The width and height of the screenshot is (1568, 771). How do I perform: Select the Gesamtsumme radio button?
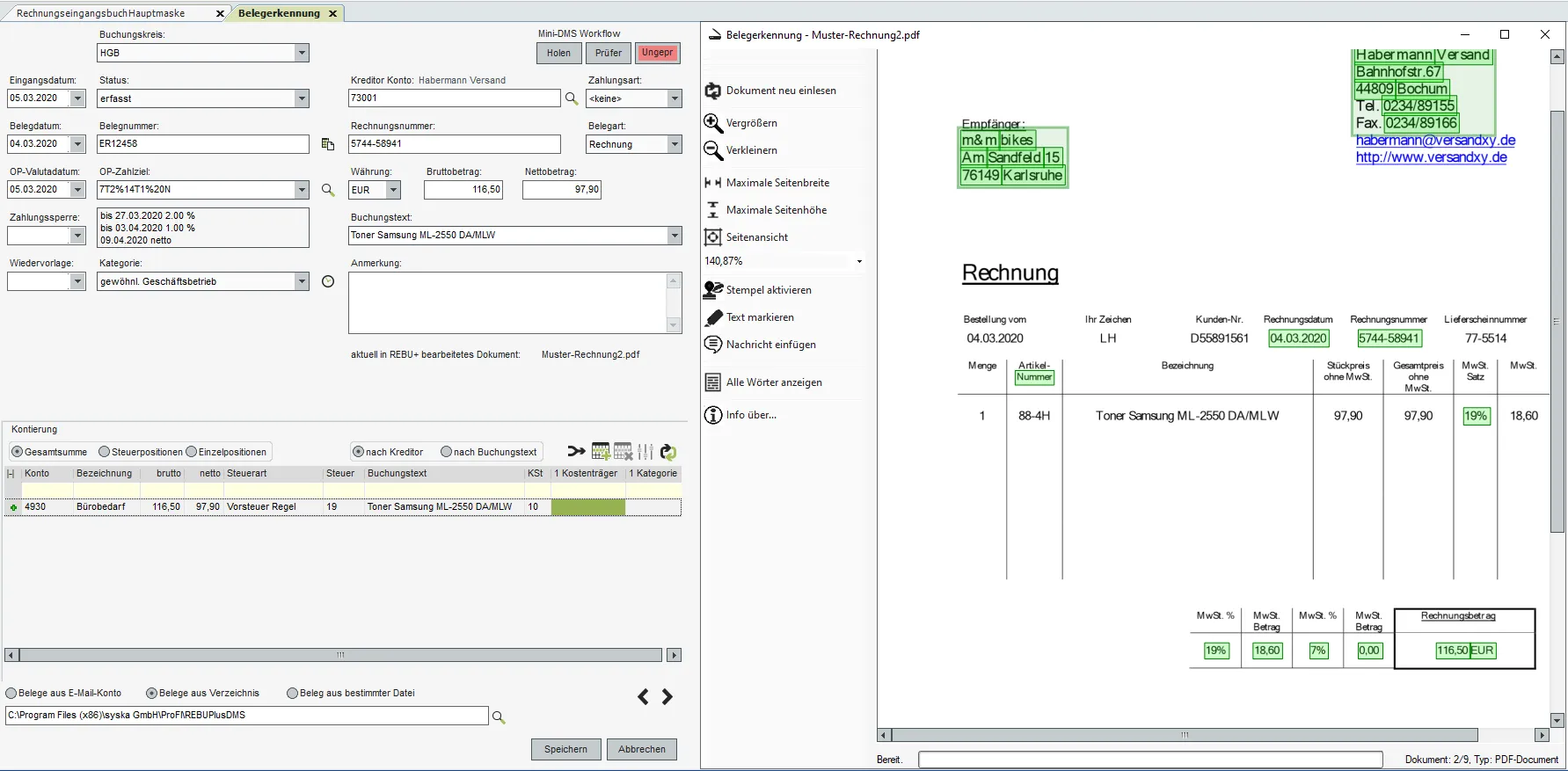coord(17,452)
